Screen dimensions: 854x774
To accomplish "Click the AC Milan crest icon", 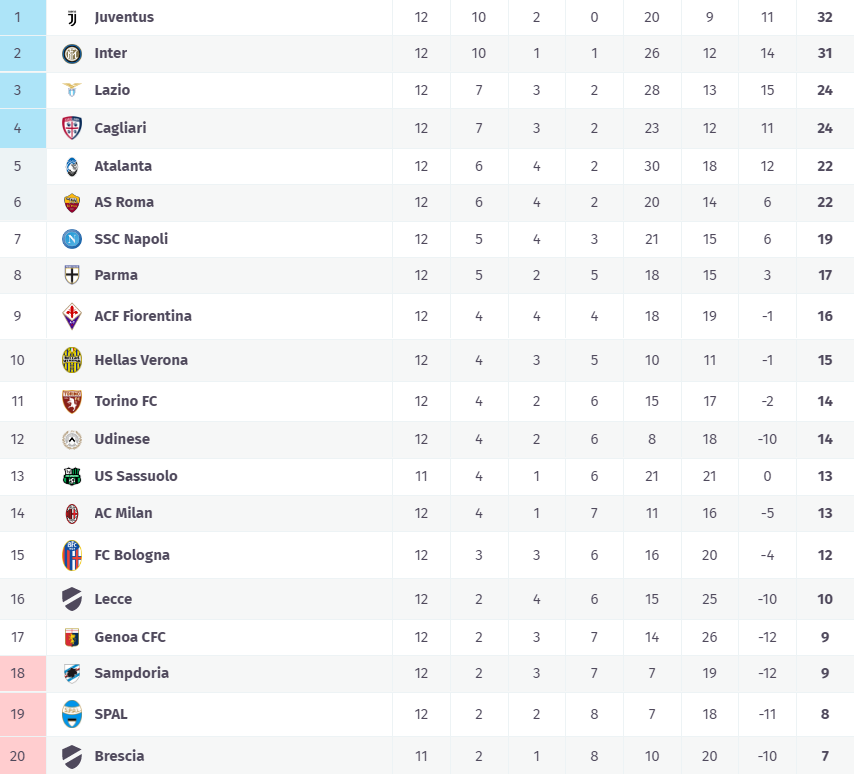I will 71,513.
